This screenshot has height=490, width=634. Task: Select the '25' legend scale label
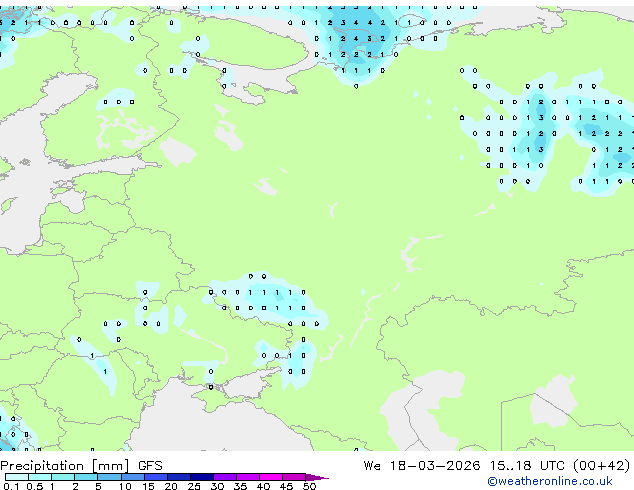[194, 486]
